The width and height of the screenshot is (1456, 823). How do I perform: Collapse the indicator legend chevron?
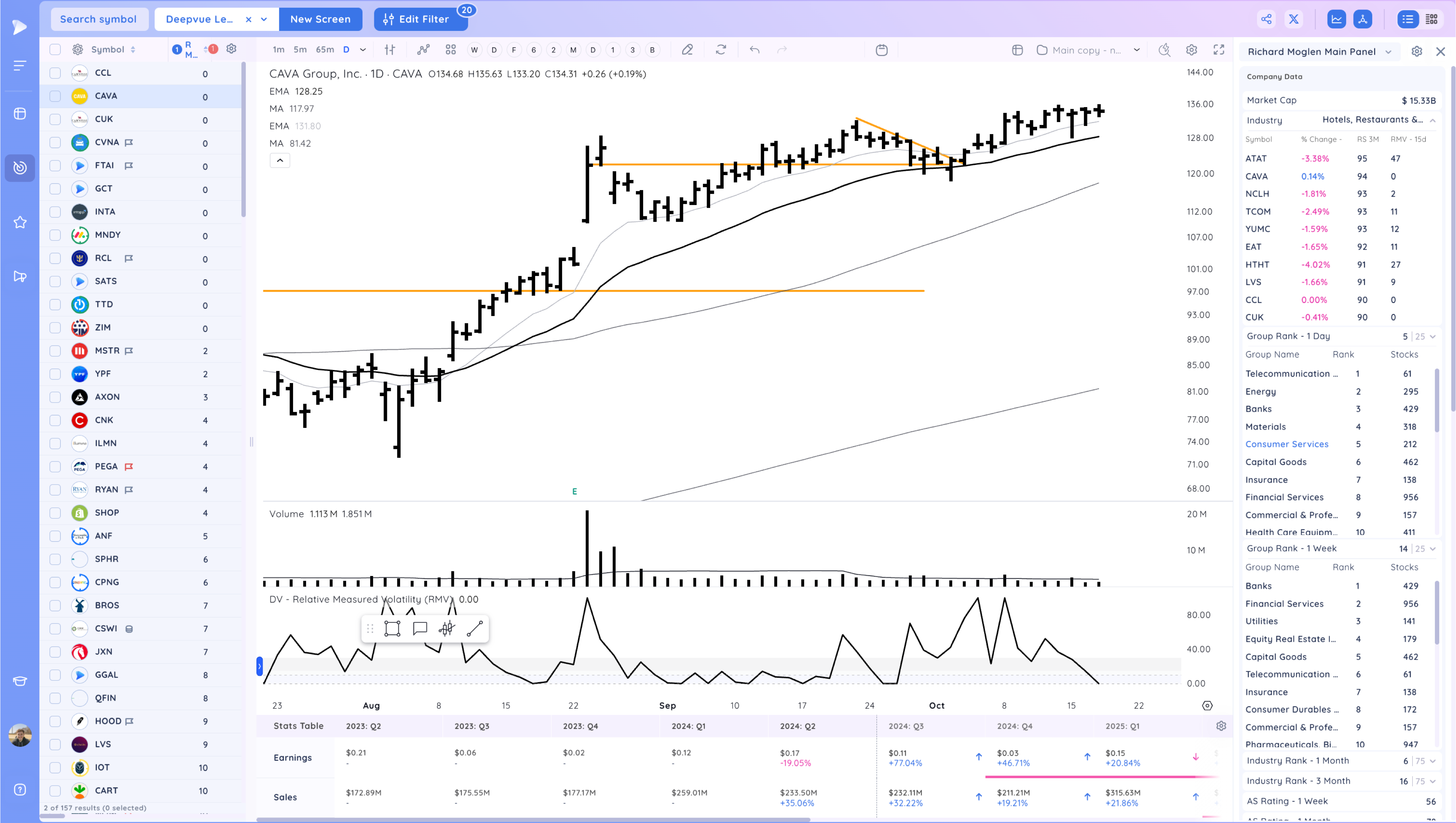click(280, 161)
